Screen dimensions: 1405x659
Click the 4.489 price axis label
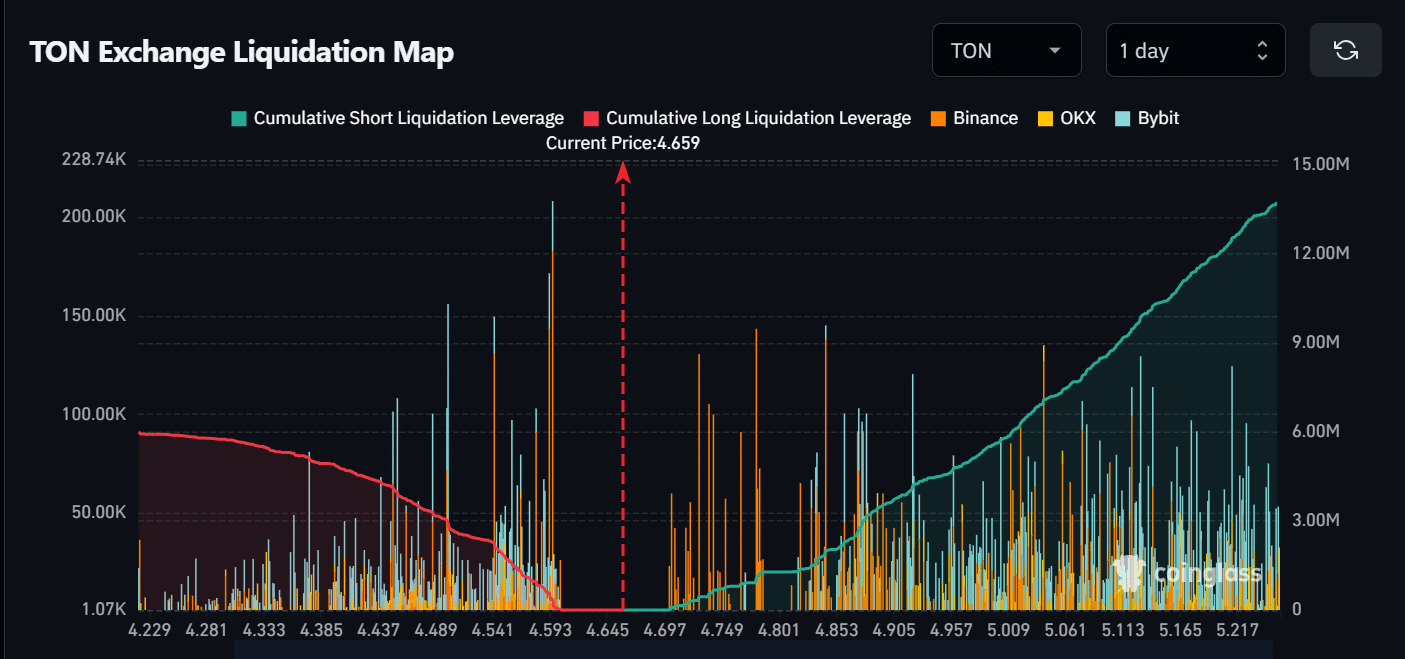pyautogui.click(x=435, y=630)
